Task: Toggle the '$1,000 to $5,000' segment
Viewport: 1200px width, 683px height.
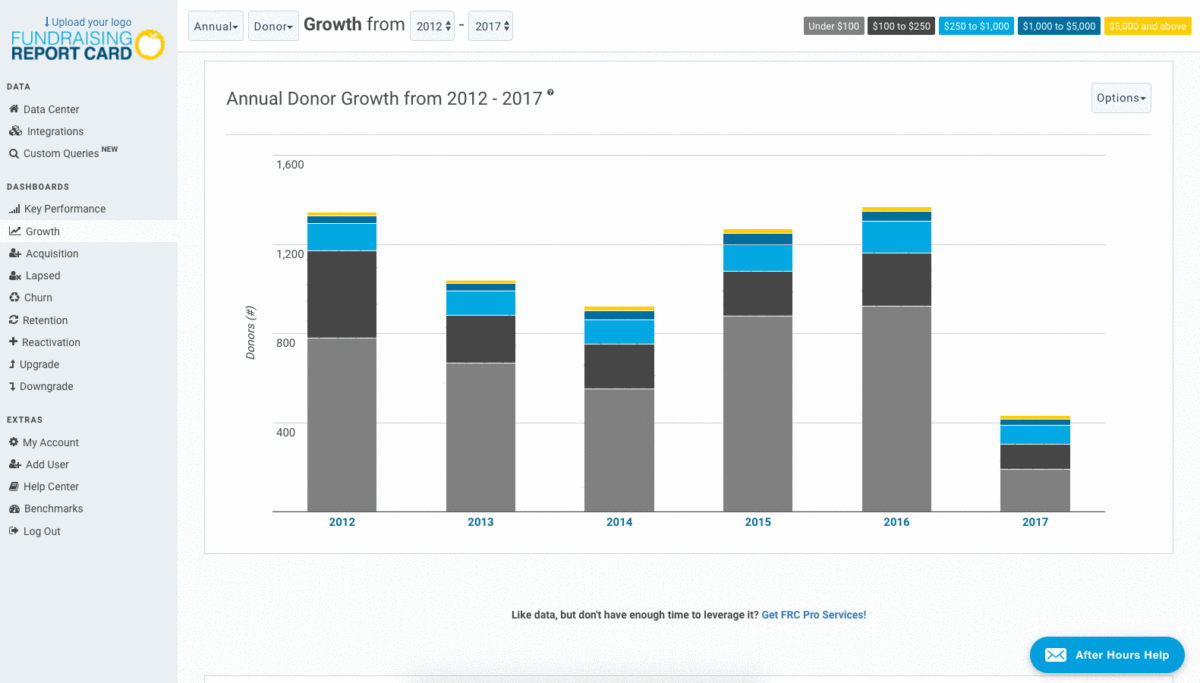Action: tap(1058, 26)
